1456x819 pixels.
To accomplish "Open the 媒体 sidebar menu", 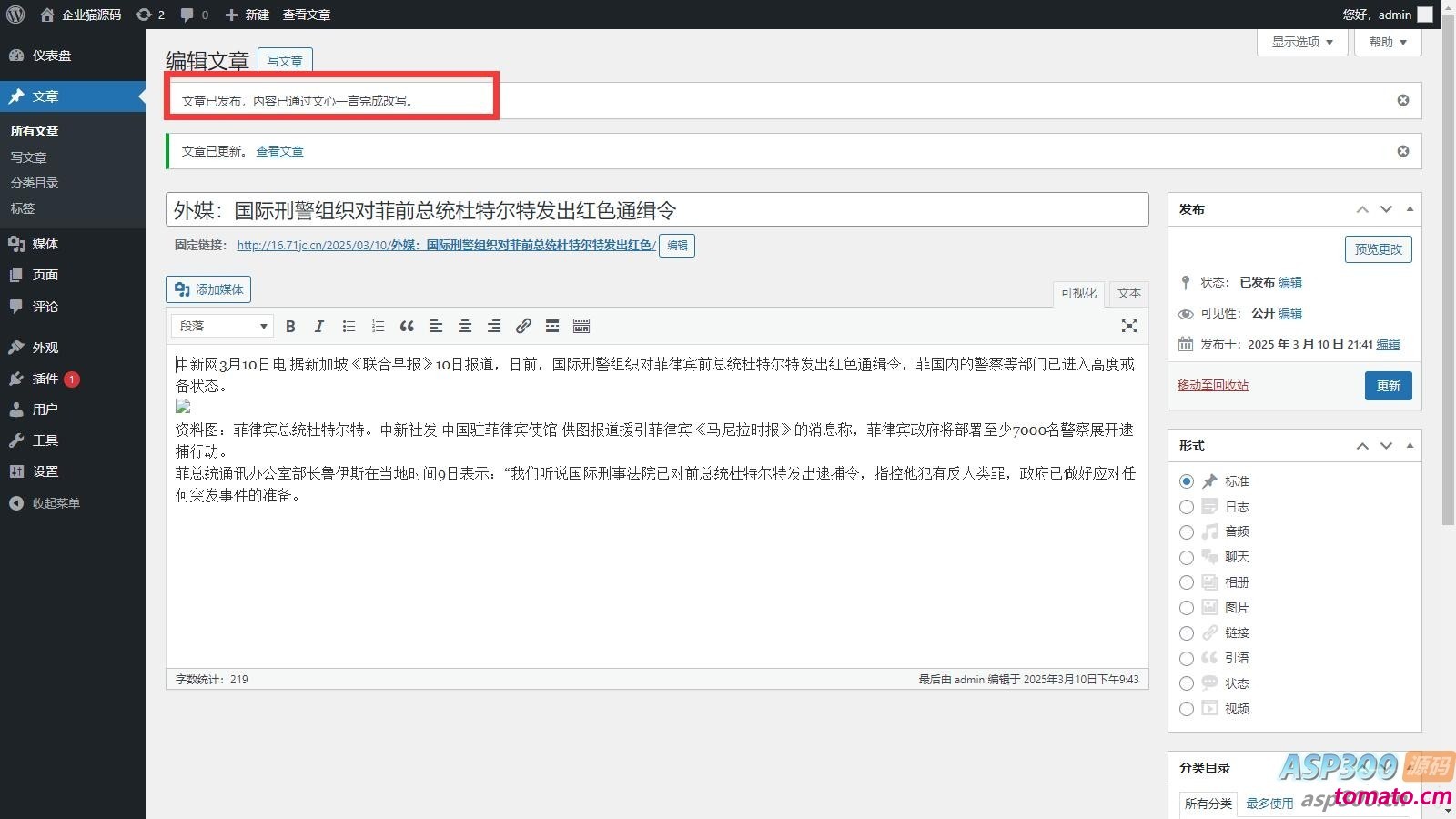I will coord(73,244).
